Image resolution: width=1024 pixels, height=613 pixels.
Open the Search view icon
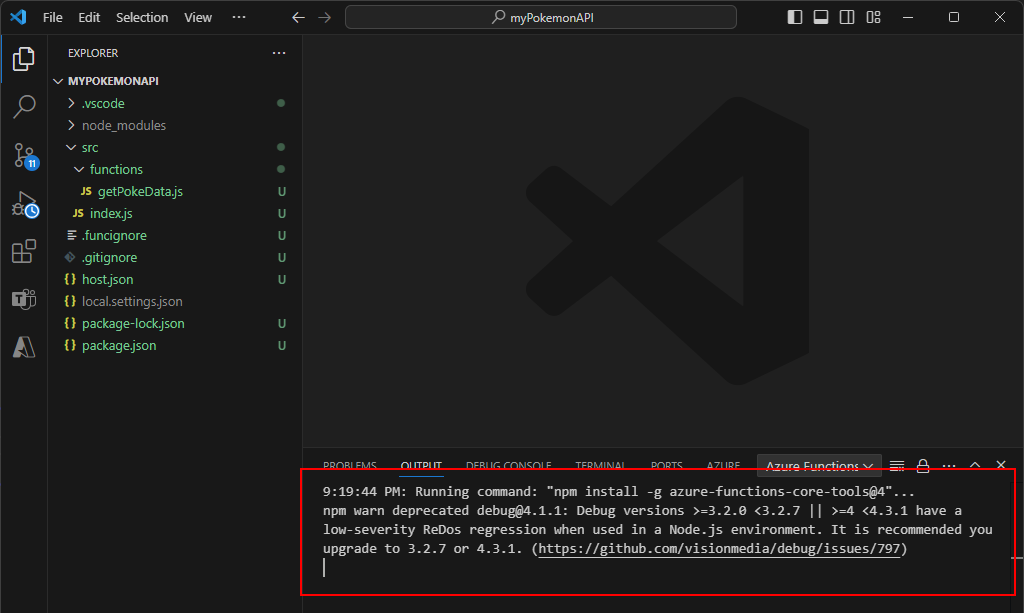pyautogui.click(x=24, y=106)
